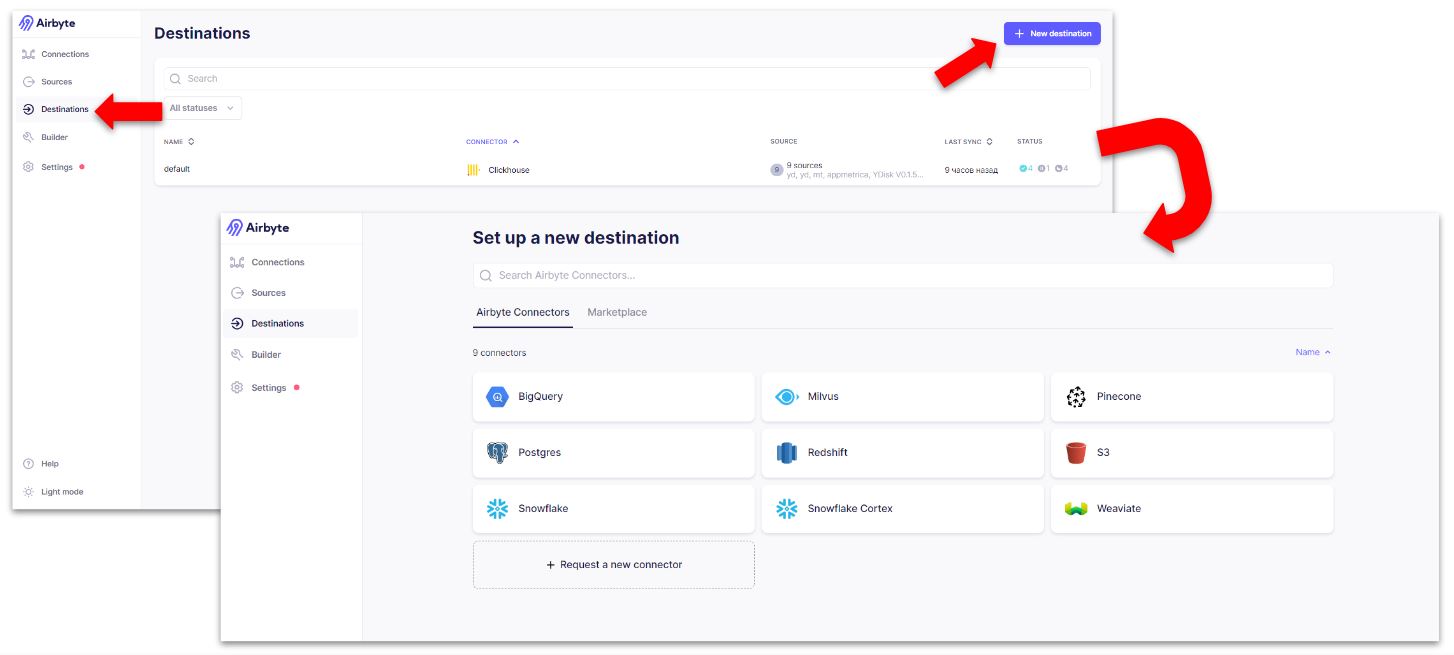This screenshot has width=1454, height=655.
Task: Sort the destinations table by LAST SYNC
Action: point(968,142)
